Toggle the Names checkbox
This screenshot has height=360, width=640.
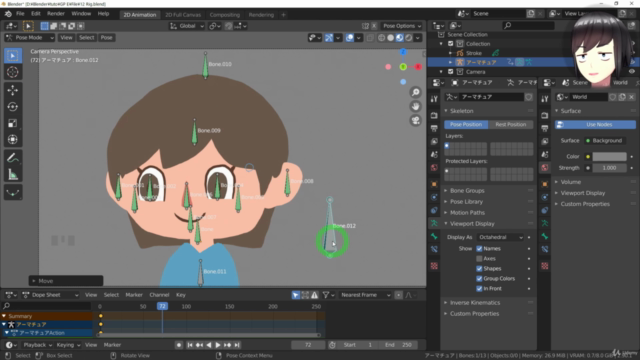point(479,249)
